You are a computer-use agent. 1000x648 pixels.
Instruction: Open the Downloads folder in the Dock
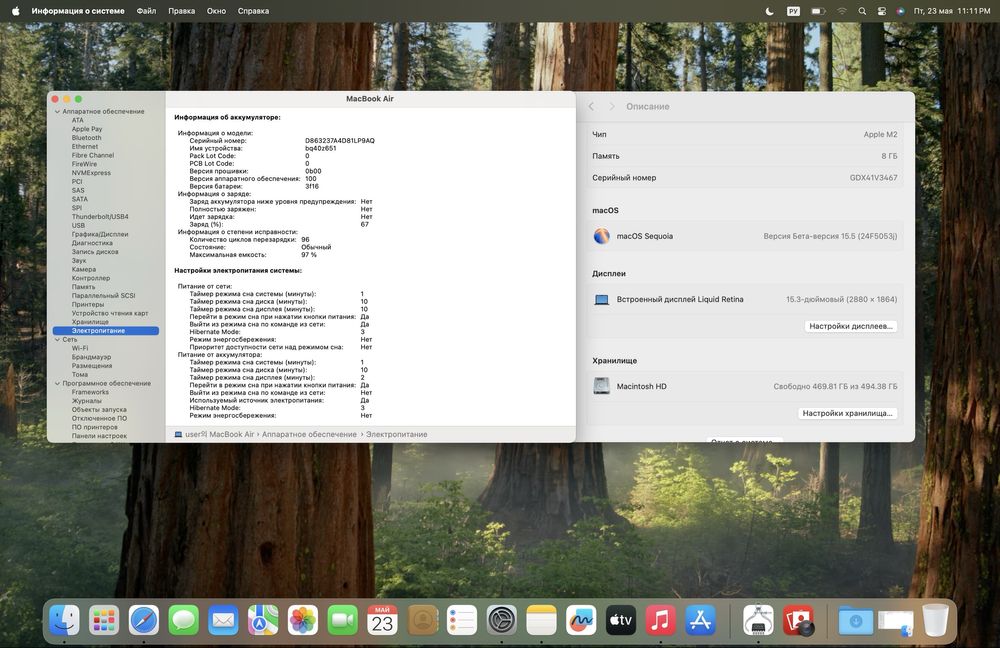tap(855, 620)
